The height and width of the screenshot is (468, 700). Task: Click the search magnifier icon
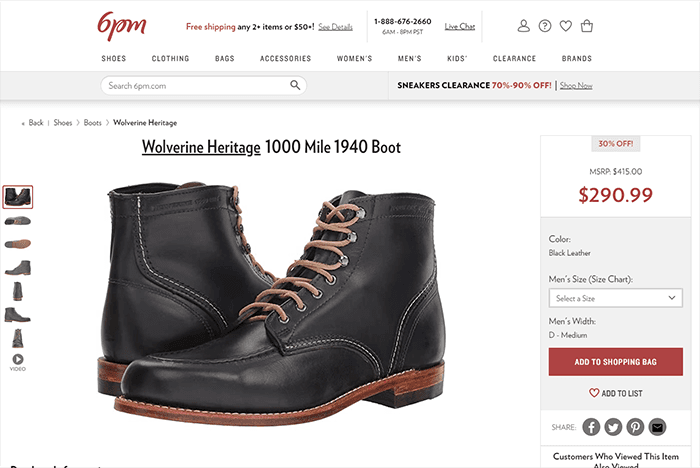[295, 85]
